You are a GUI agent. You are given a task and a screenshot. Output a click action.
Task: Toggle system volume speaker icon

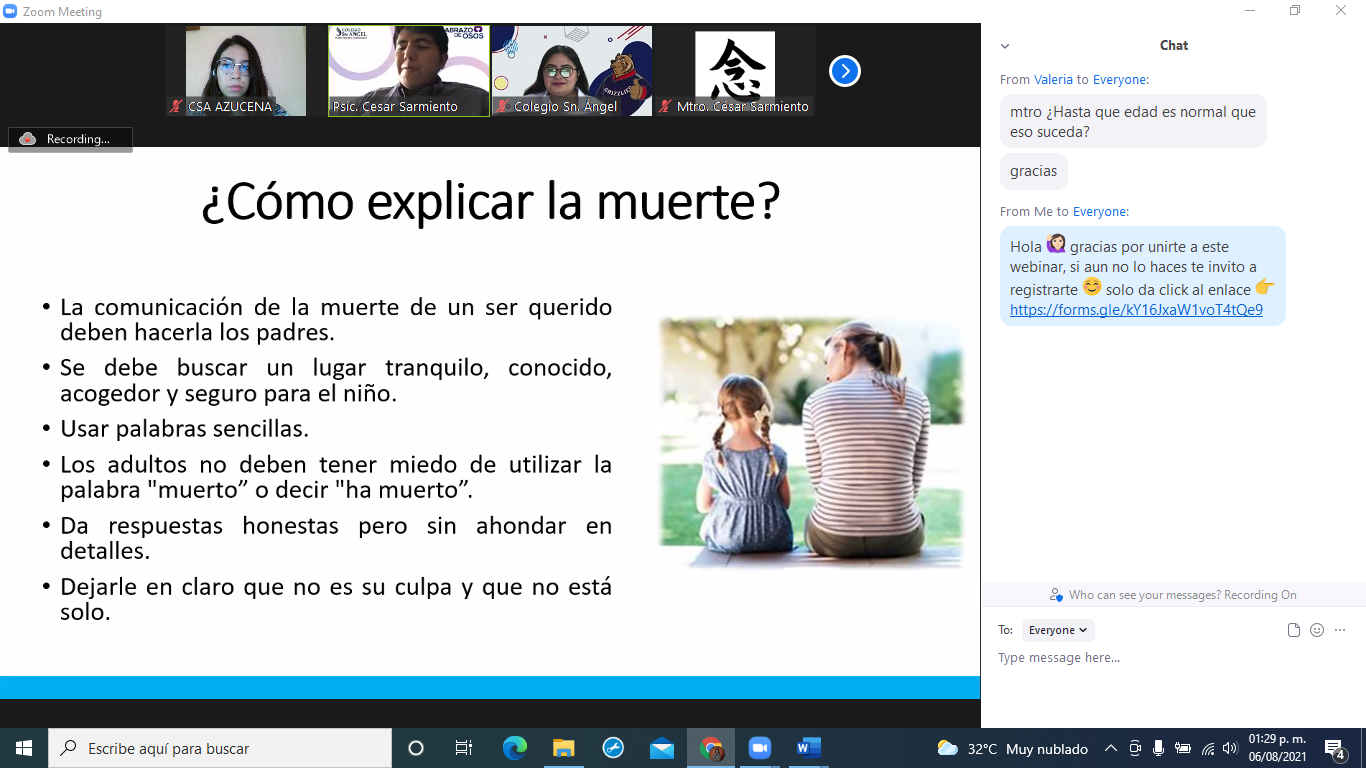point(1230,748)
